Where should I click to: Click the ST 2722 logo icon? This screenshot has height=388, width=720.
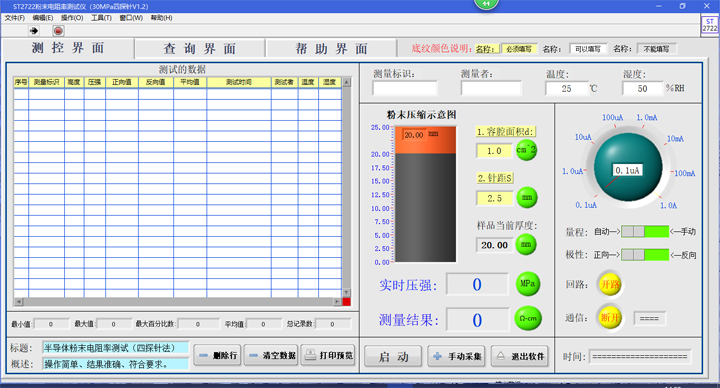coord(709,25)
